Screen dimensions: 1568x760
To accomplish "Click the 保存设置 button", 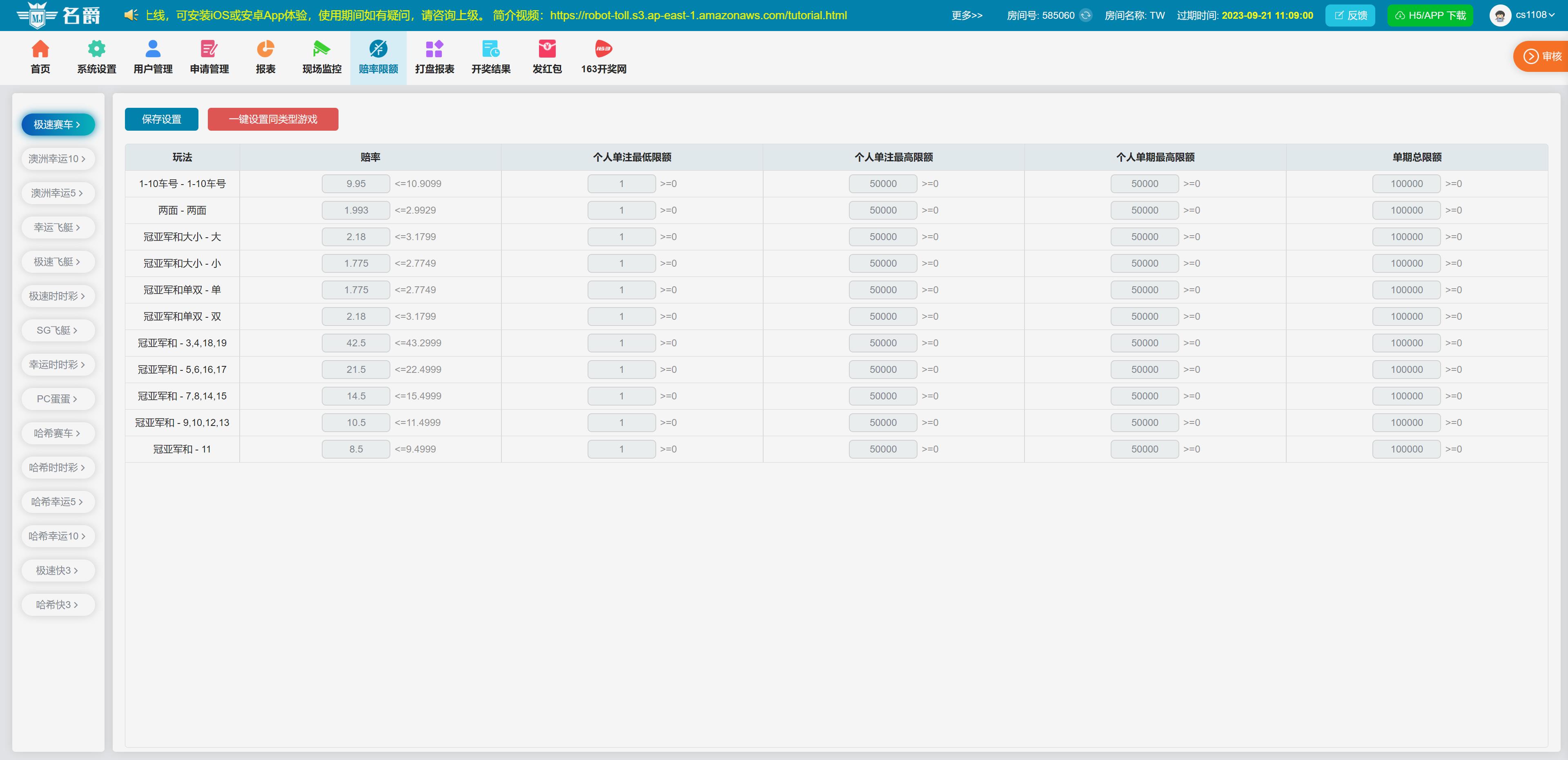I will 161,119.
